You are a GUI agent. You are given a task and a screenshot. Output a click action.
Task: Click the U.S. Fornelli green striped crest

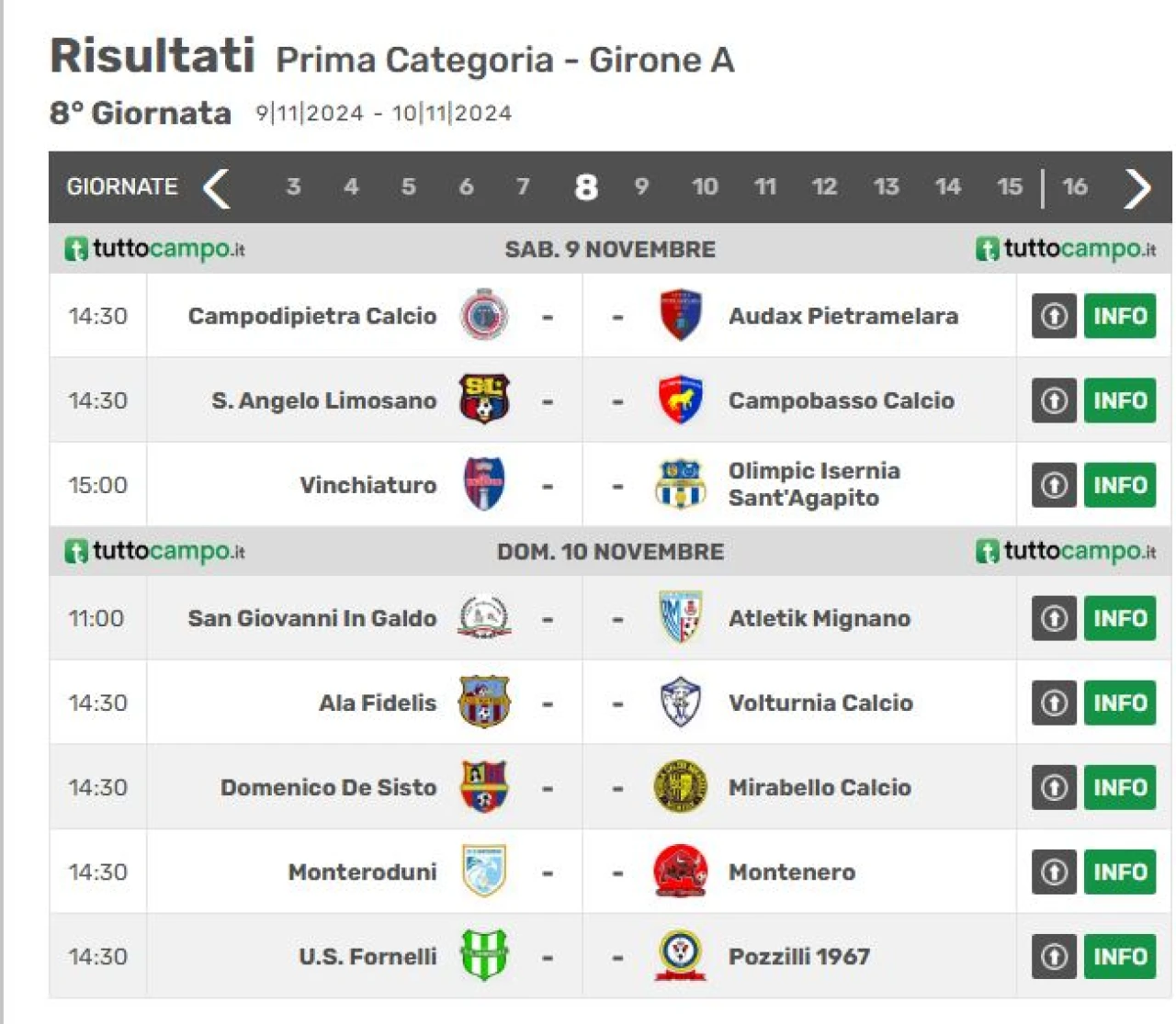coord(484,955)
